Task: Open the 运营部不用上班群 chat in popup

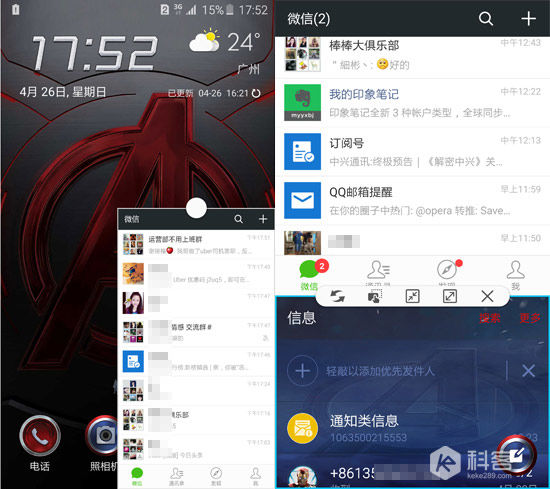Action: click(196, 244)
